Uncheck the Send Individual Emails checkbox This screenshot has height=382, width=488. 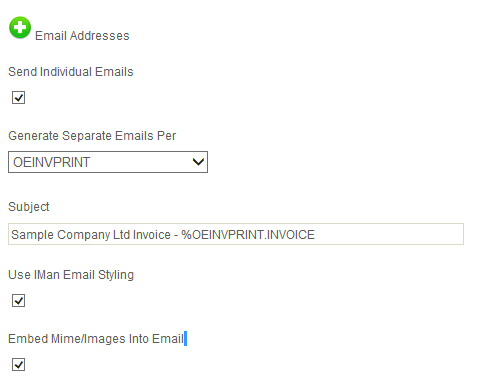18,98
